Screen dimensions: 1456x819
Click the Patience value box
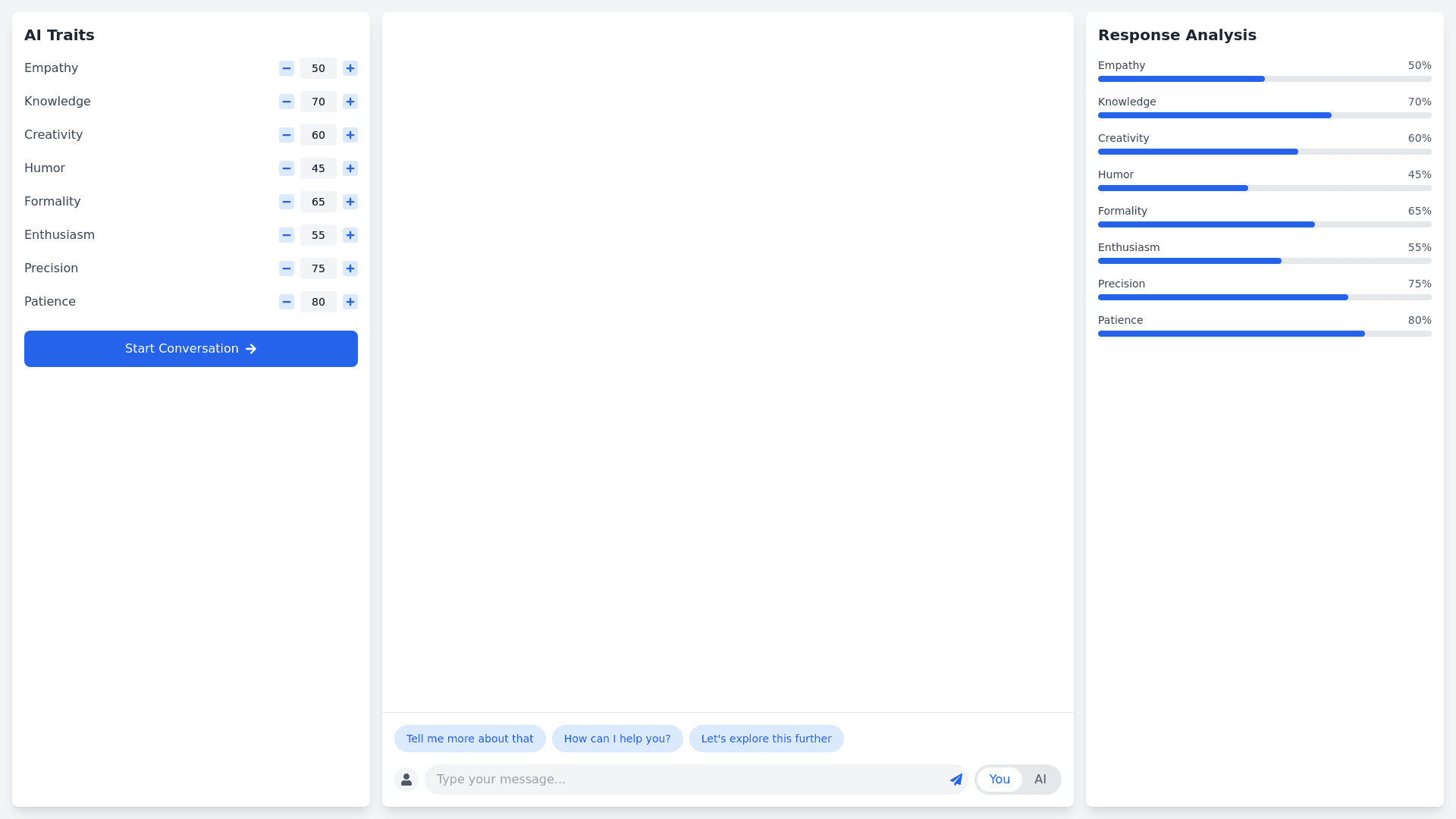tap(318, 302)
